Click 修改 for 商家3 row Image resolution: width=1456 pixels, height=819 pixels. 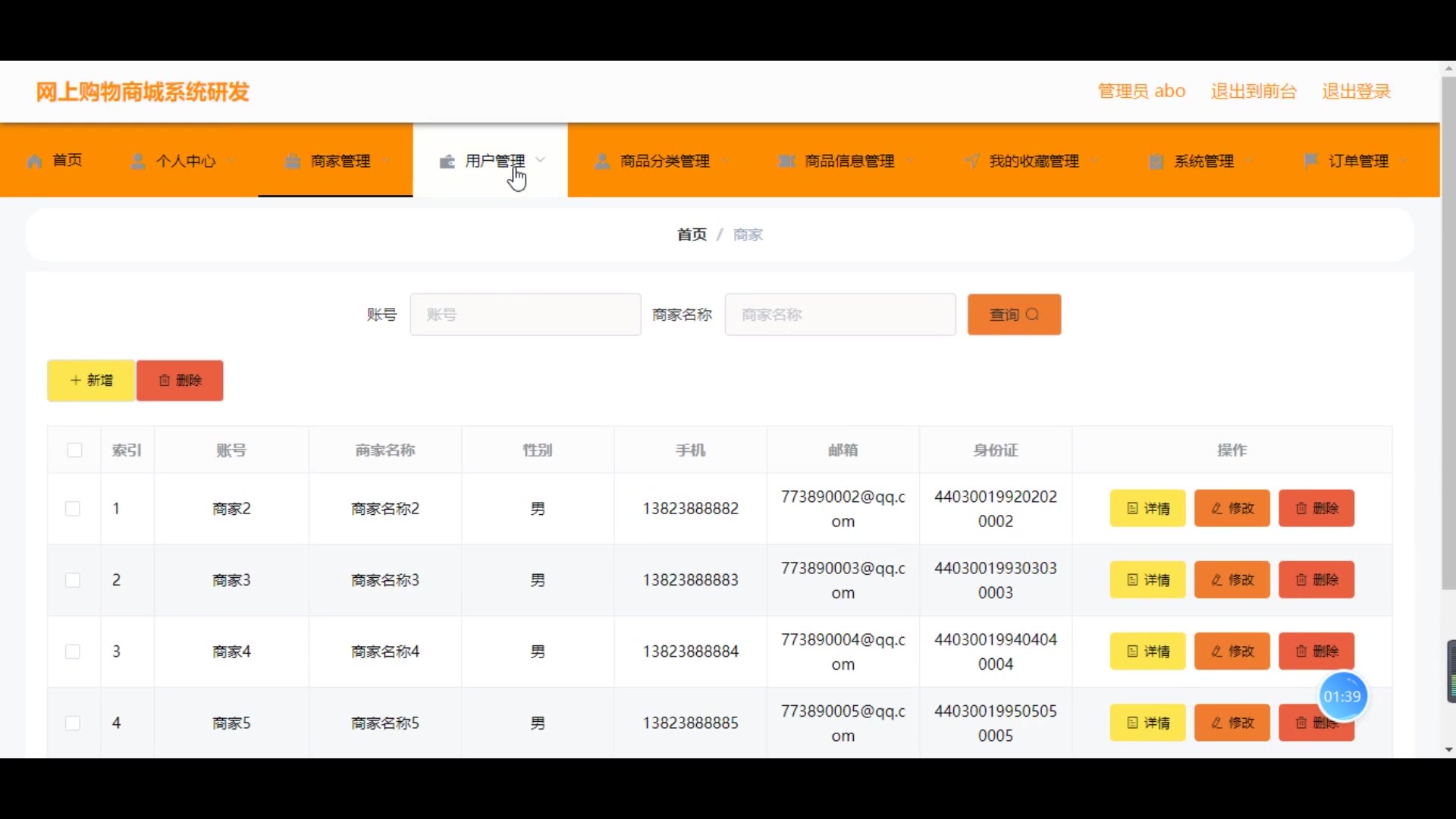click(1232, 580)
